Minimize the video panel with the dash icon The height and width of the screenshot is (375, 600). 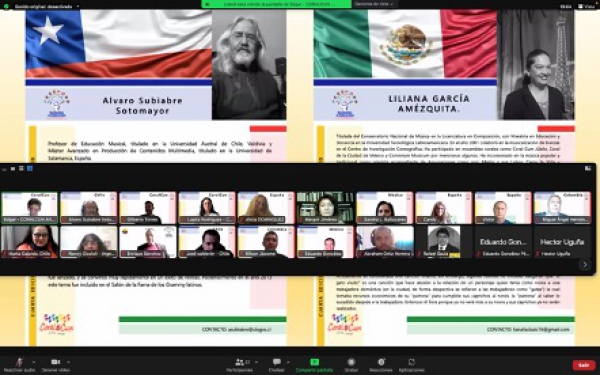[x=5, y=169]
